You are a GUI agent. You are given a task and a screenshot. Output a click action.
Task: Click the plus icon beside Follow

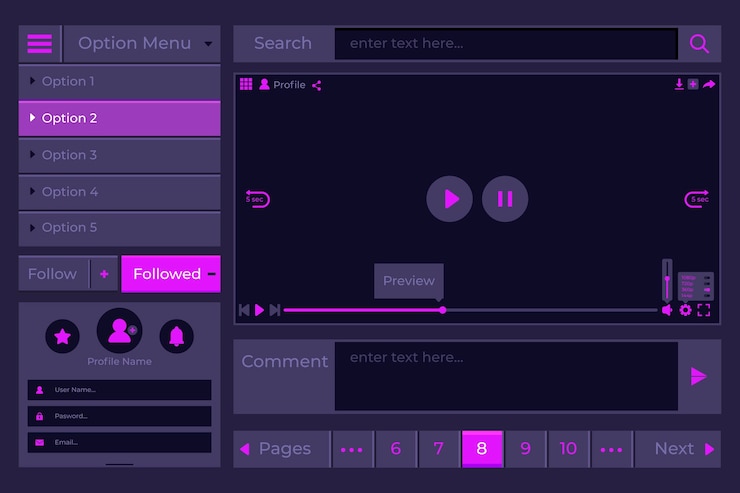click(x=104, y=274)
